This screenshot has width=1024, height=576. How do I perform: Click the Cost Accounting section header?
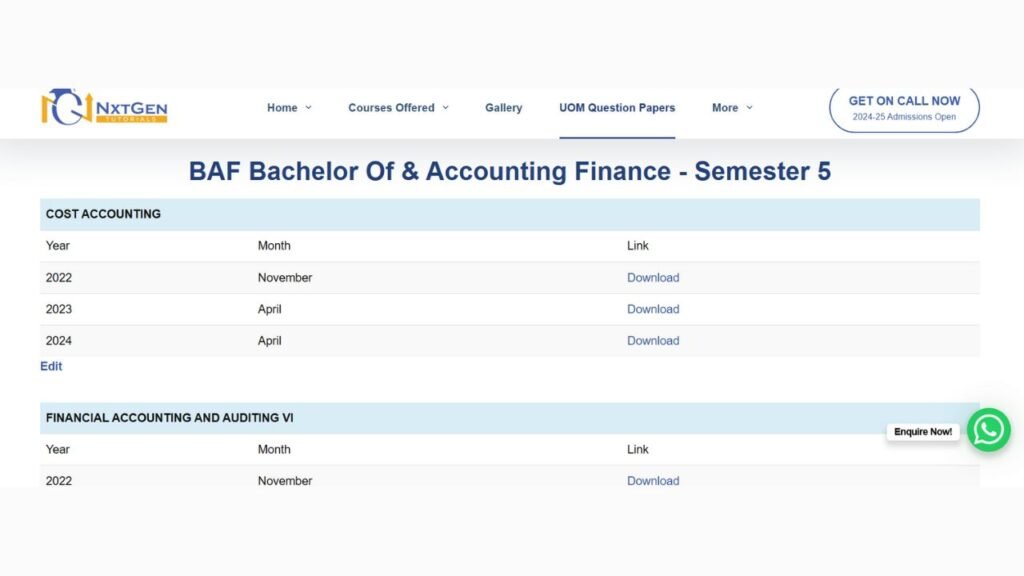click(103, 214)
